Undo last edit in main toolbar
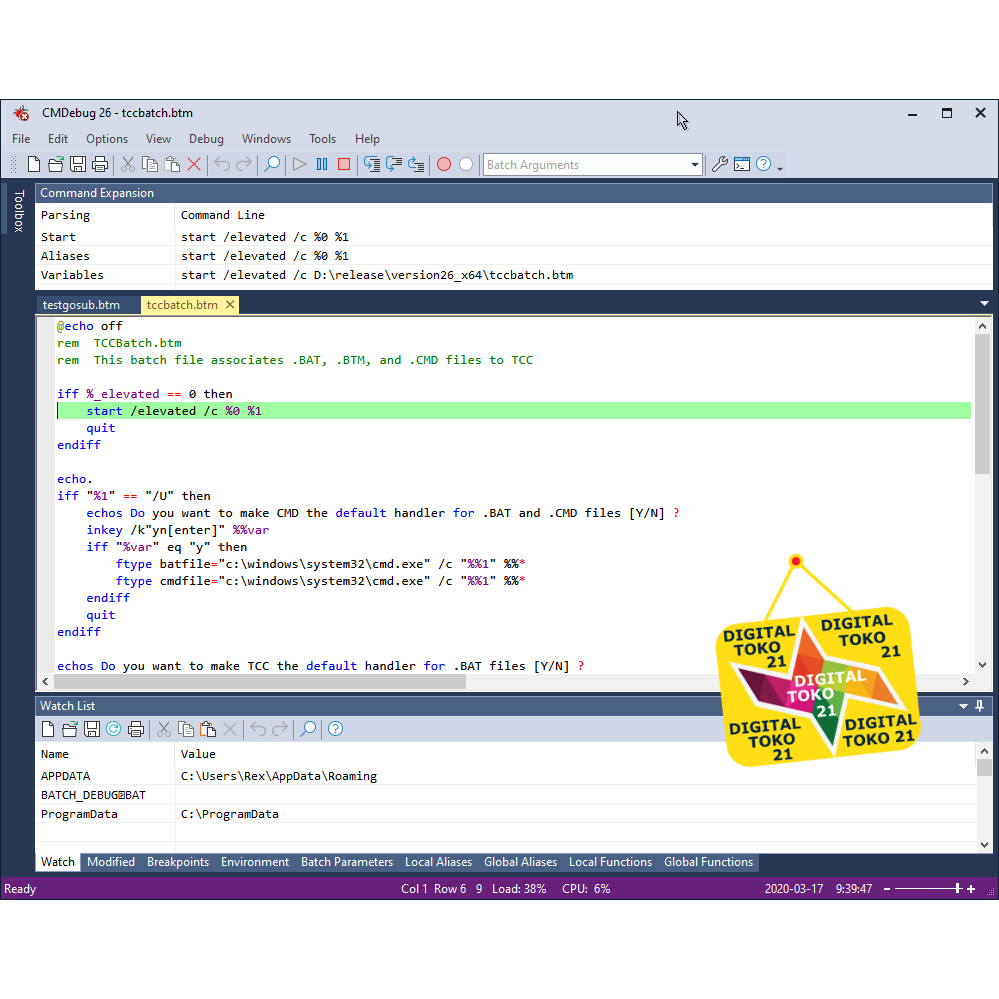 pos(222,164)
